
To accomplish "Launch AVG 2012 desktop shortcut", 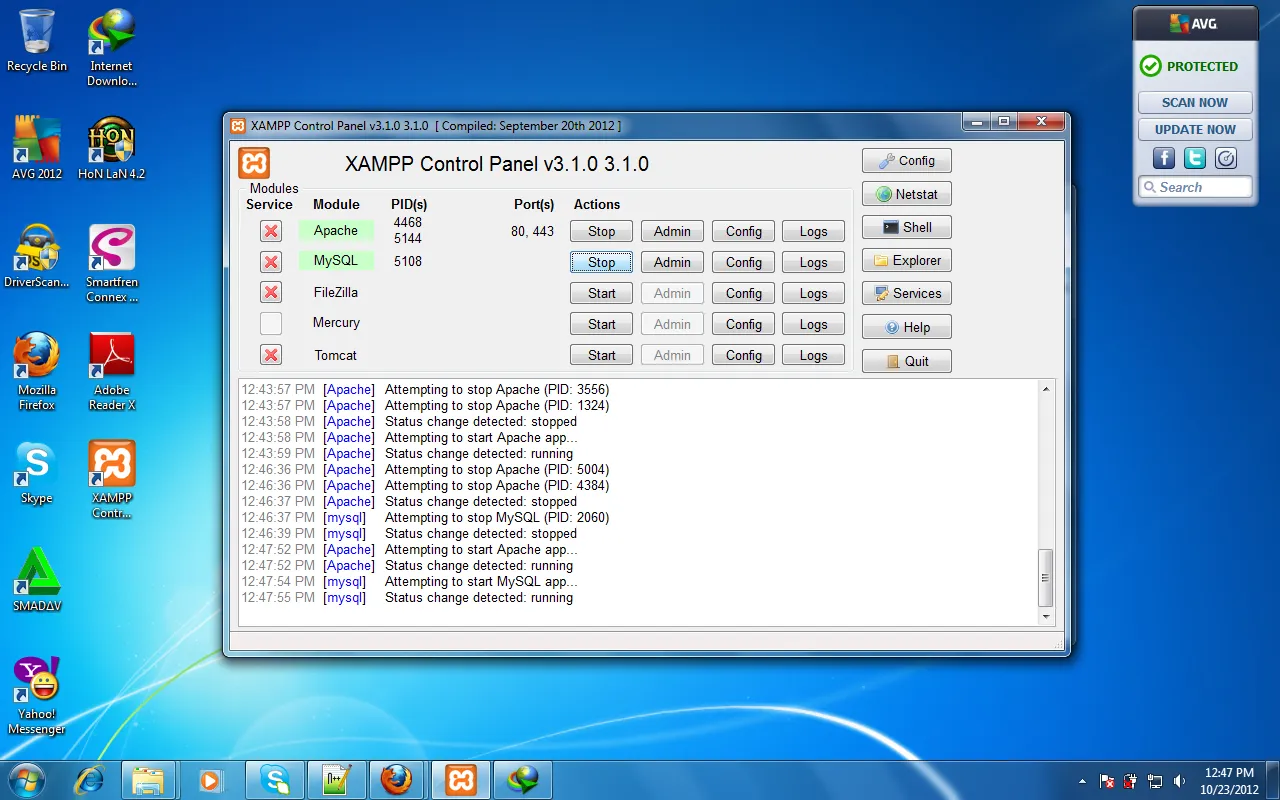I will click(x=37, y=148).
